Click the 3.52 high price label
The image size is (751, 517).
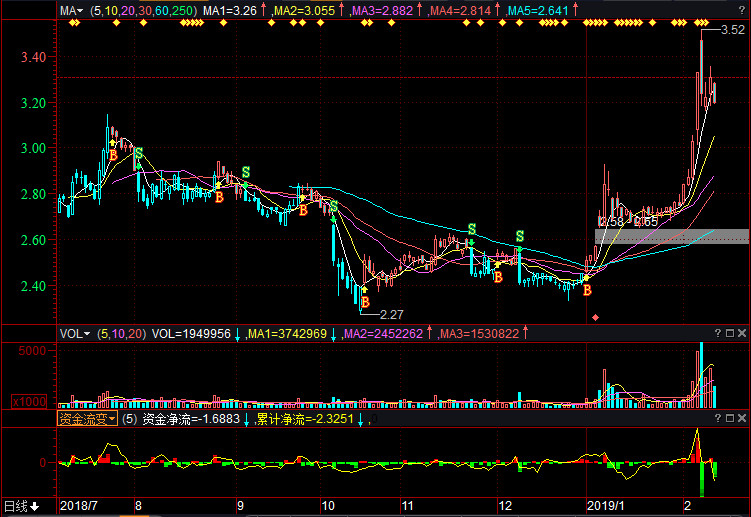[733, 30]
